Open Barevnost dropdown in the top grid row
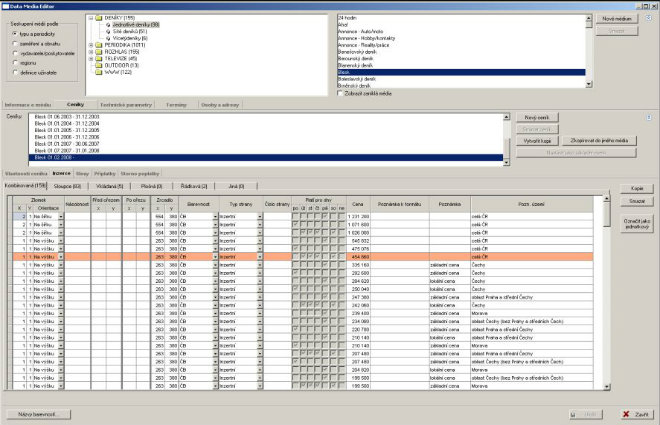 click(215, 216)
